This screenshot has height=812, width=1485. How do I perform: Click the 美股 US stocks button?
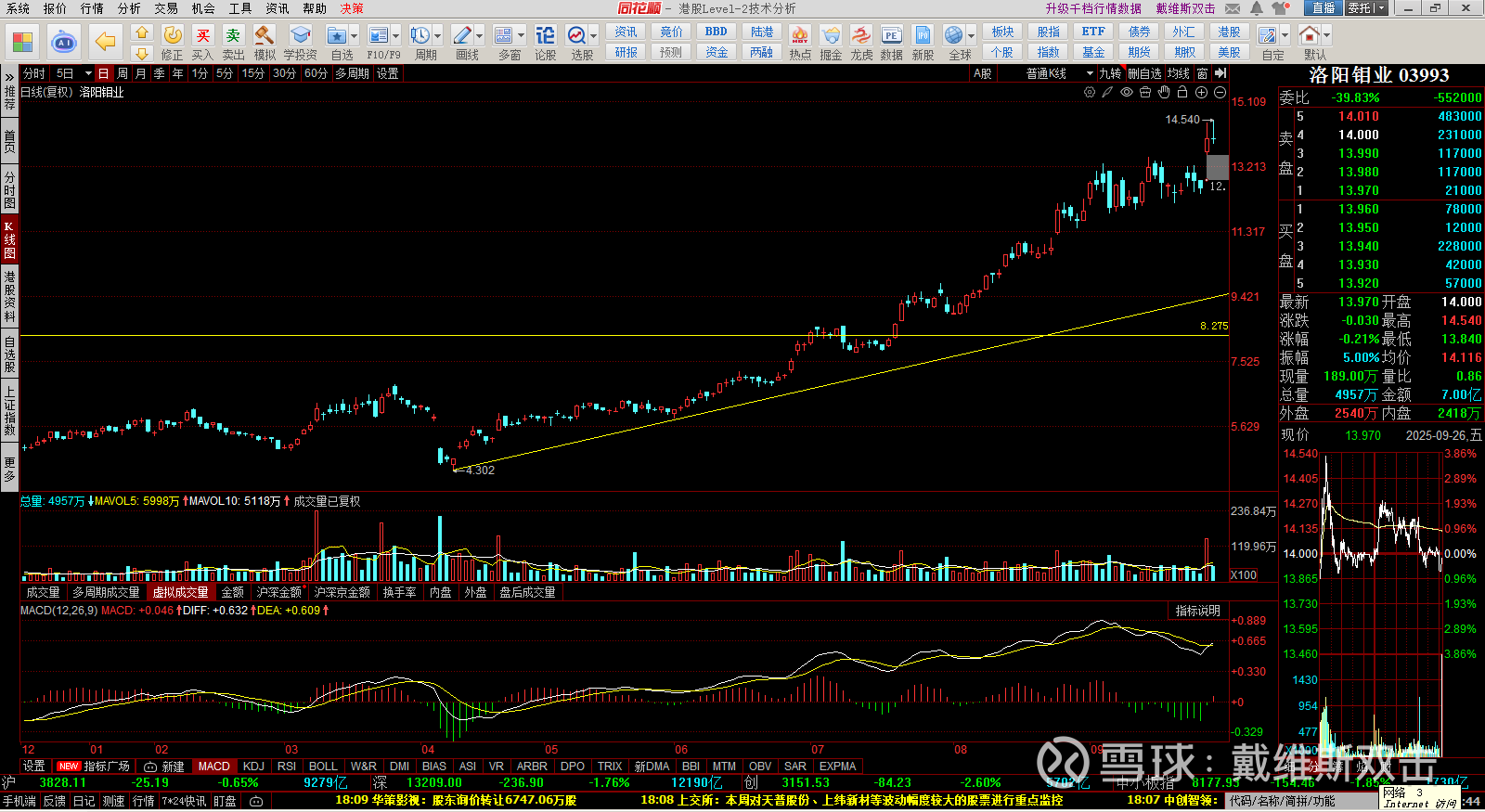tap(1230, 53)
